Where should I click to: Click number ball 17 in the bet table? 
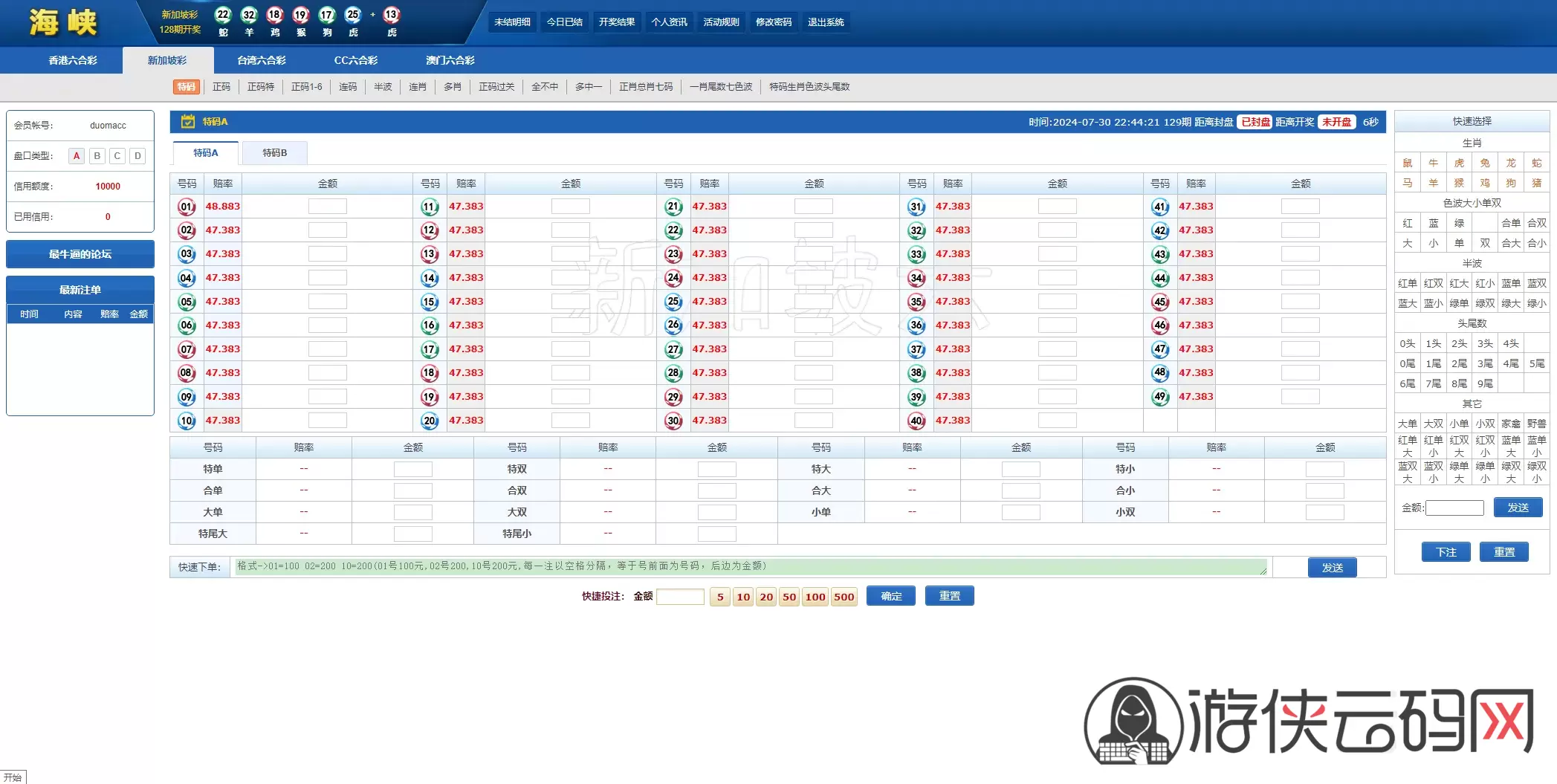(x=430, y=349)
